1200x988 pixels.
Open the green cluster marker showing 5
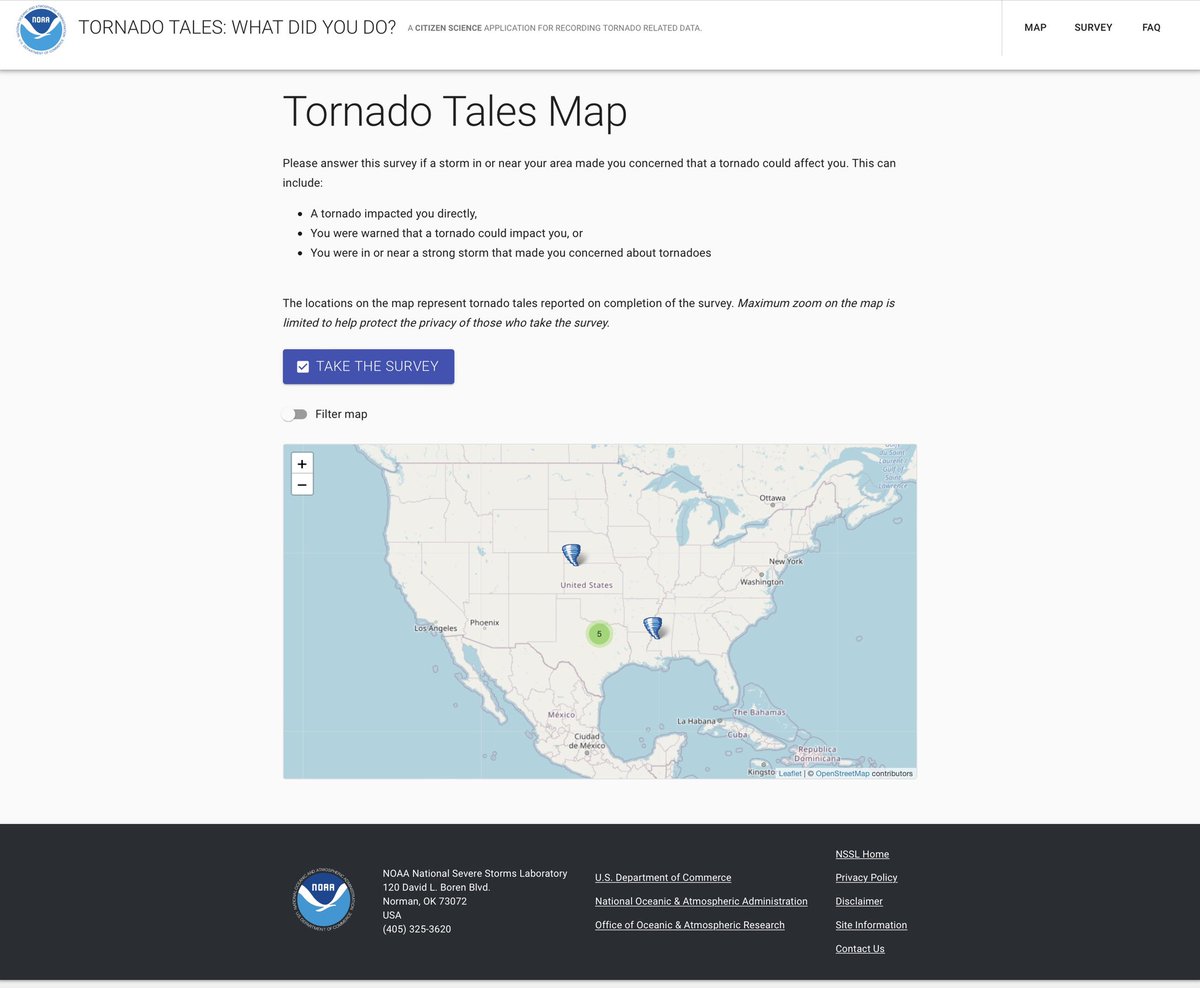[599, 633]
